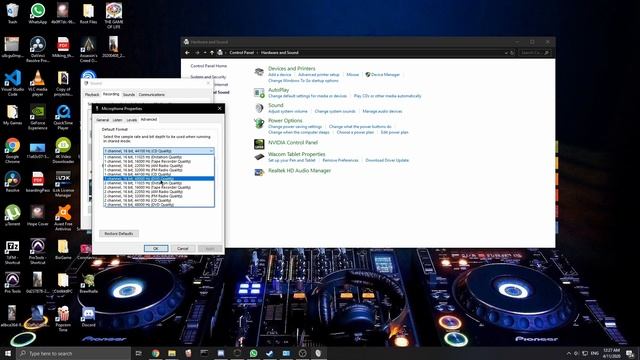
Task: Click Adjust system volume link
Action: 288,111
